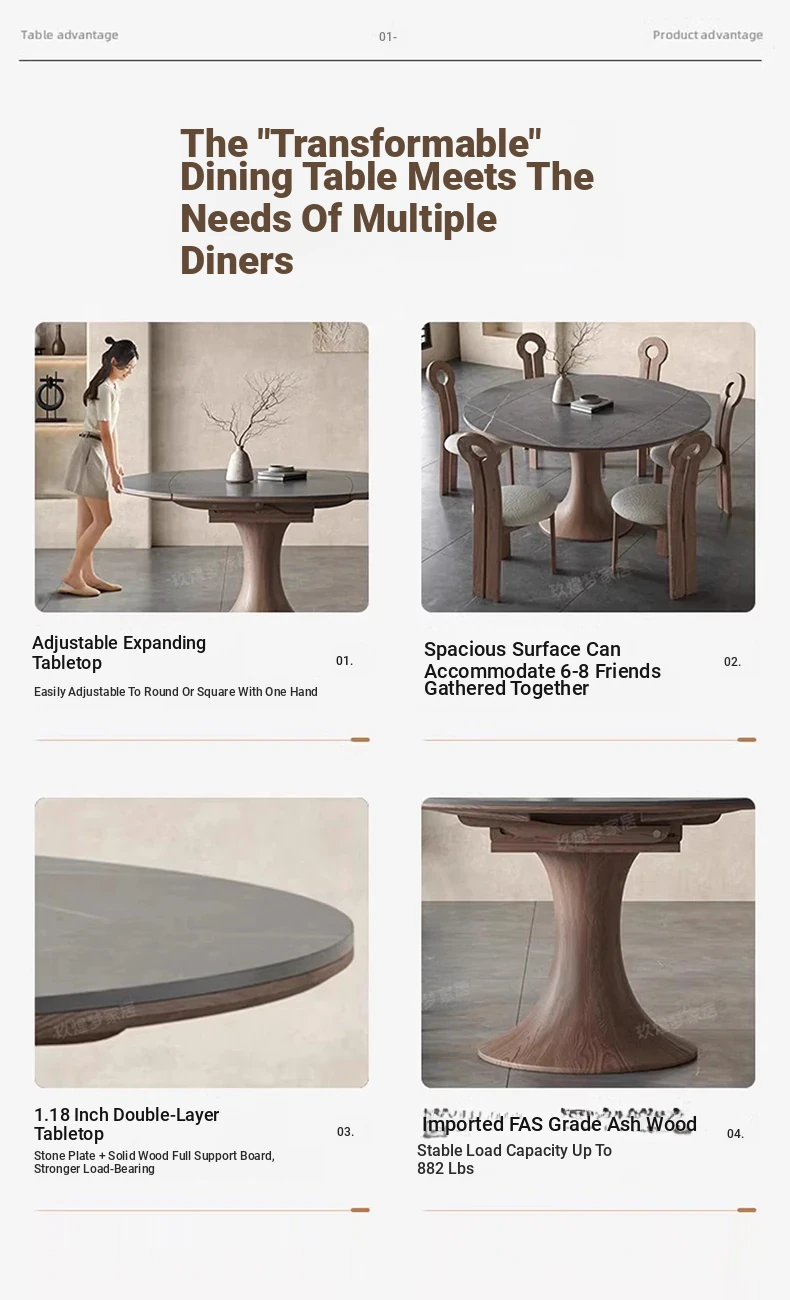Image resolution: width=790 pixels, height=1300 pixels.
Task: Select the '1.18 Inch Double-Layer Tabletop' heading
Action: pyautogui.click(x=127, y=1124)
